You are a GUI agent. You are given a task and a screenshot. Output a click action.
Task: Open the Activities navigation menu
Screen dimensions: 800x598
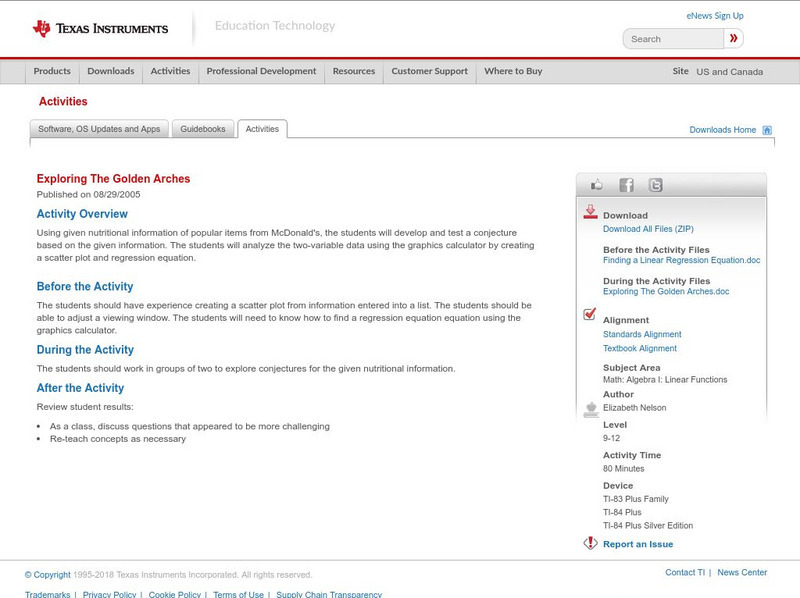coord(170,71)
